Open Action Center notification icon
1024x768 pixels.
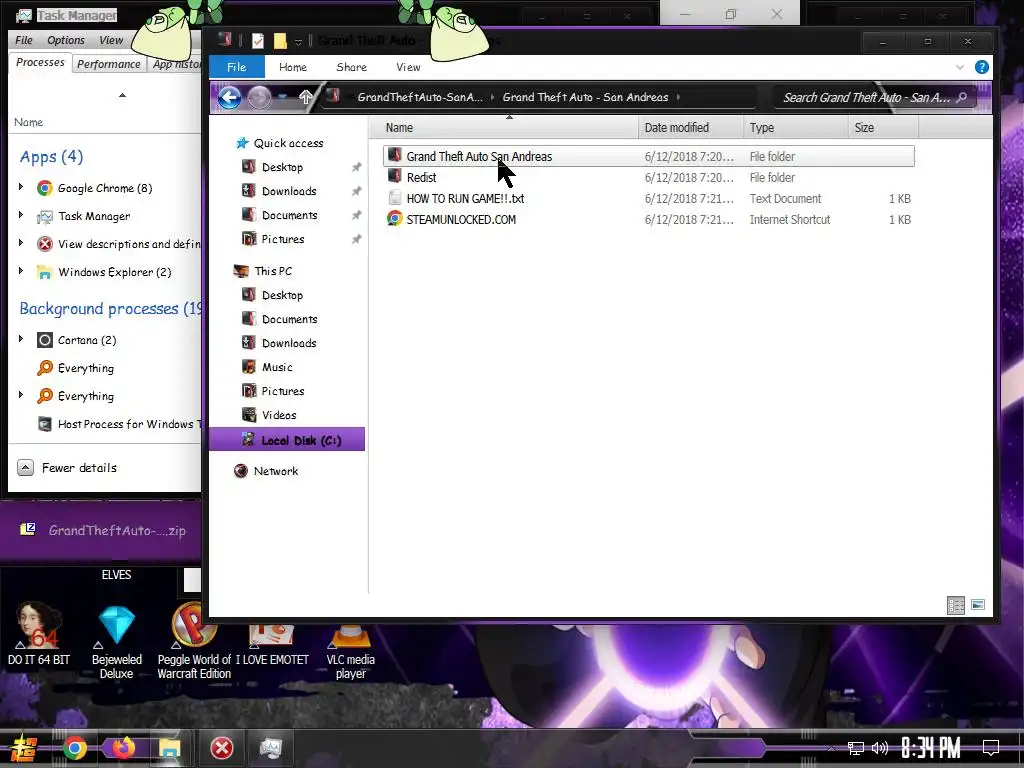tap(991, 748)
